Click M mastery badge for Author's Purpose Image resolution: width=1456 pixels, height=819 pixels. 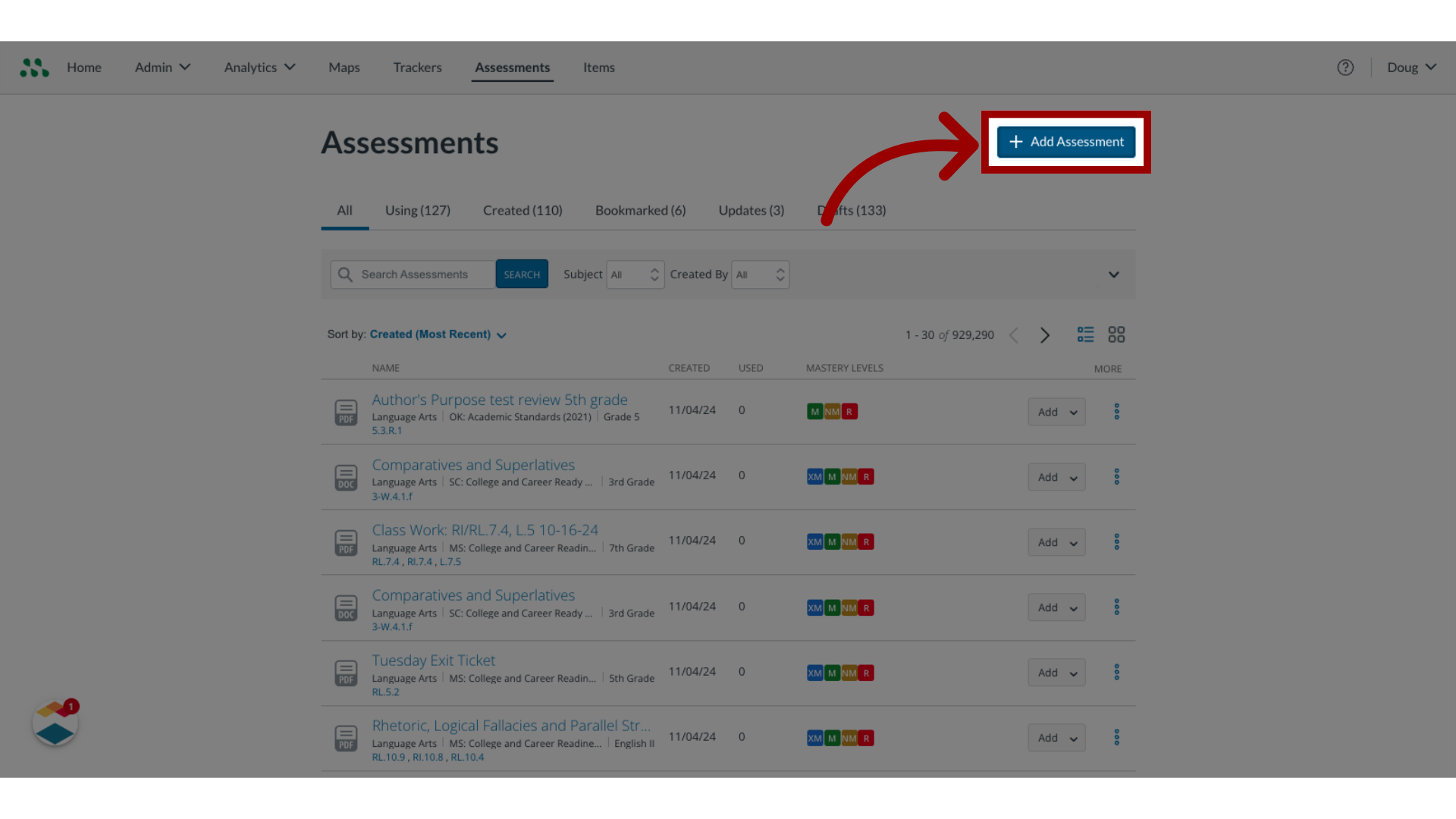815,412
